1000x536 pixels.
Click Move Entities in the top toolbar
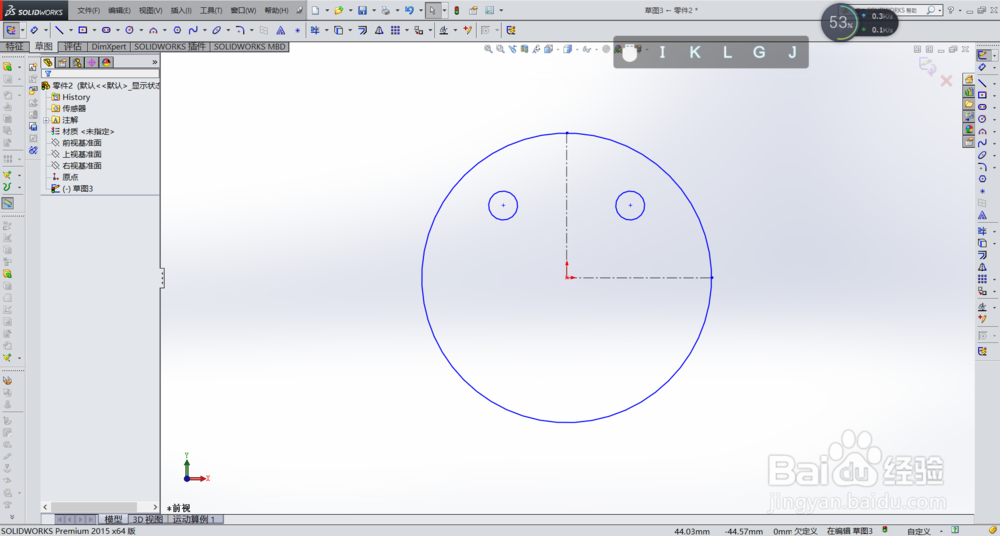[418, 30]
